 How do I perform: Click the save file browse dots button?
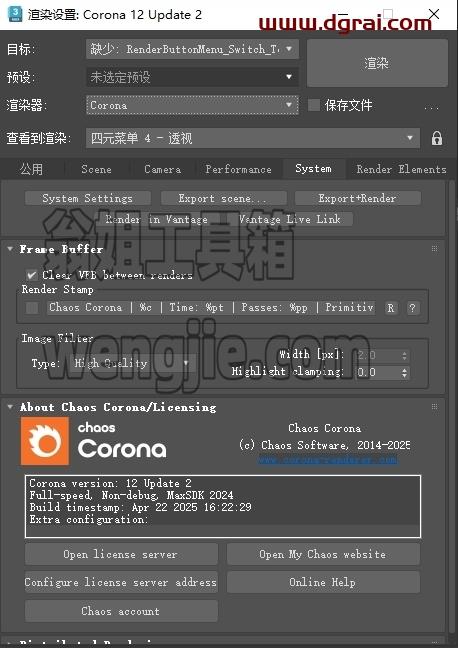(x=432, y=106)
